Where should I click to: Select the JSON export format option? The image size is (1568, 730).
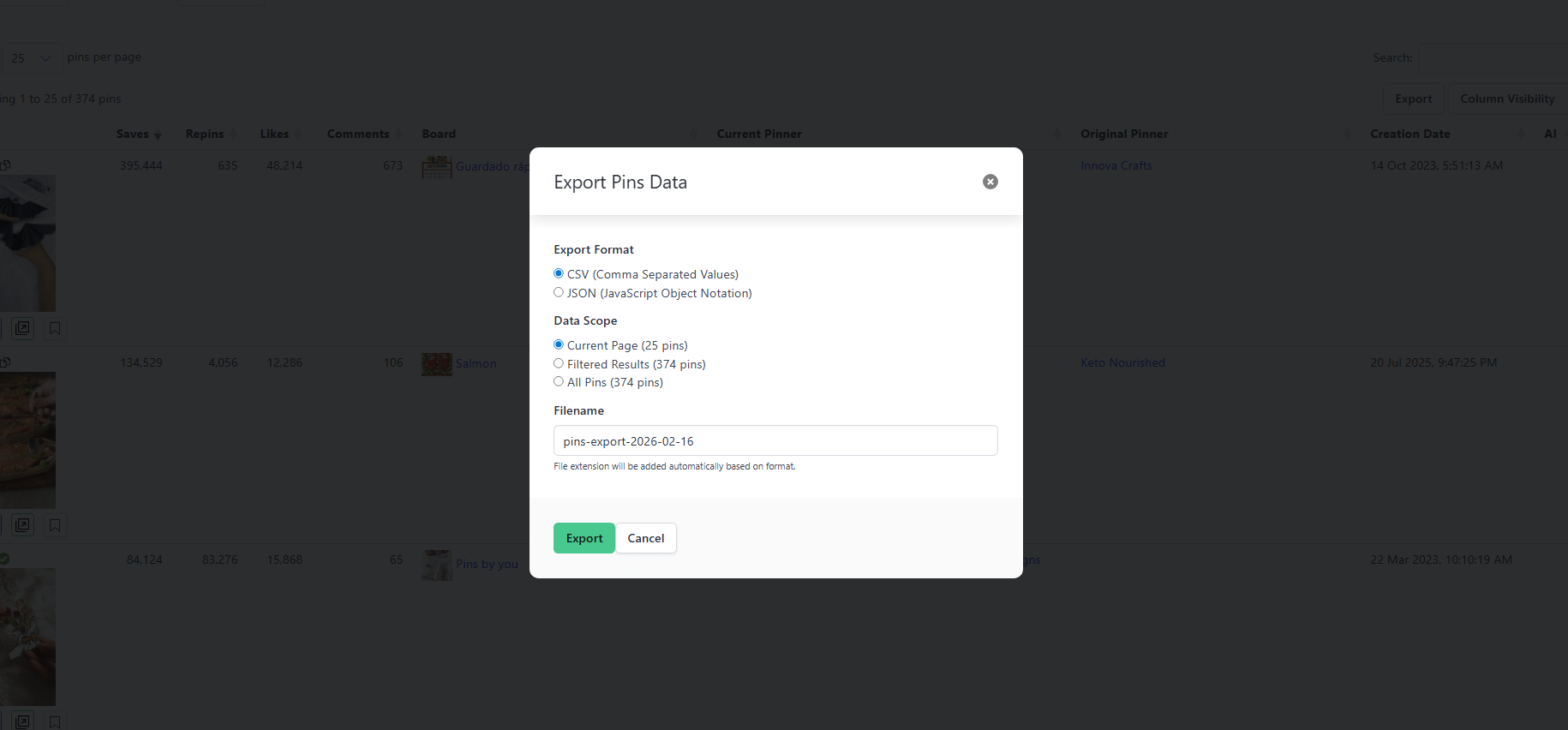pyautogui.click(x=559, y=293)
